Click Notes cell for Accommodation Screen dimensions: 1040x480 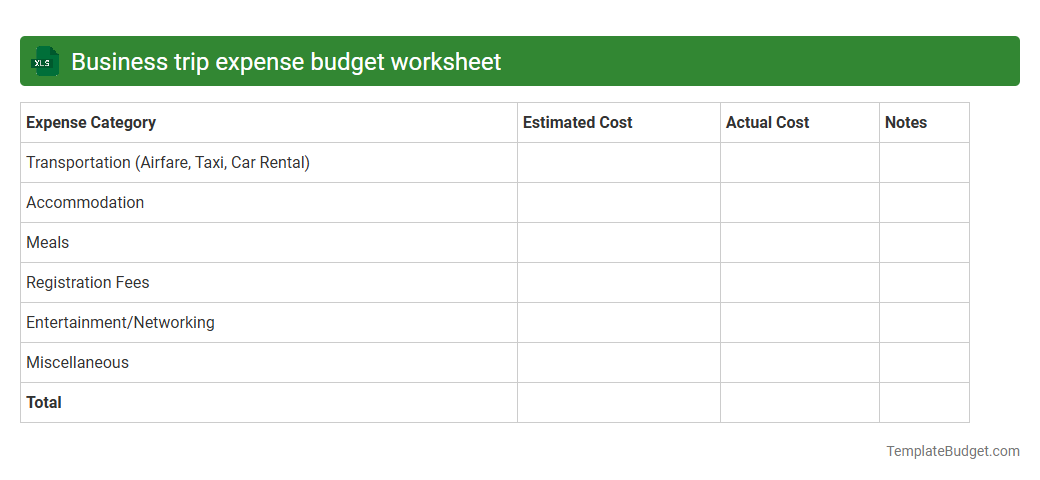pyautogui.click(x=925, y=202)
